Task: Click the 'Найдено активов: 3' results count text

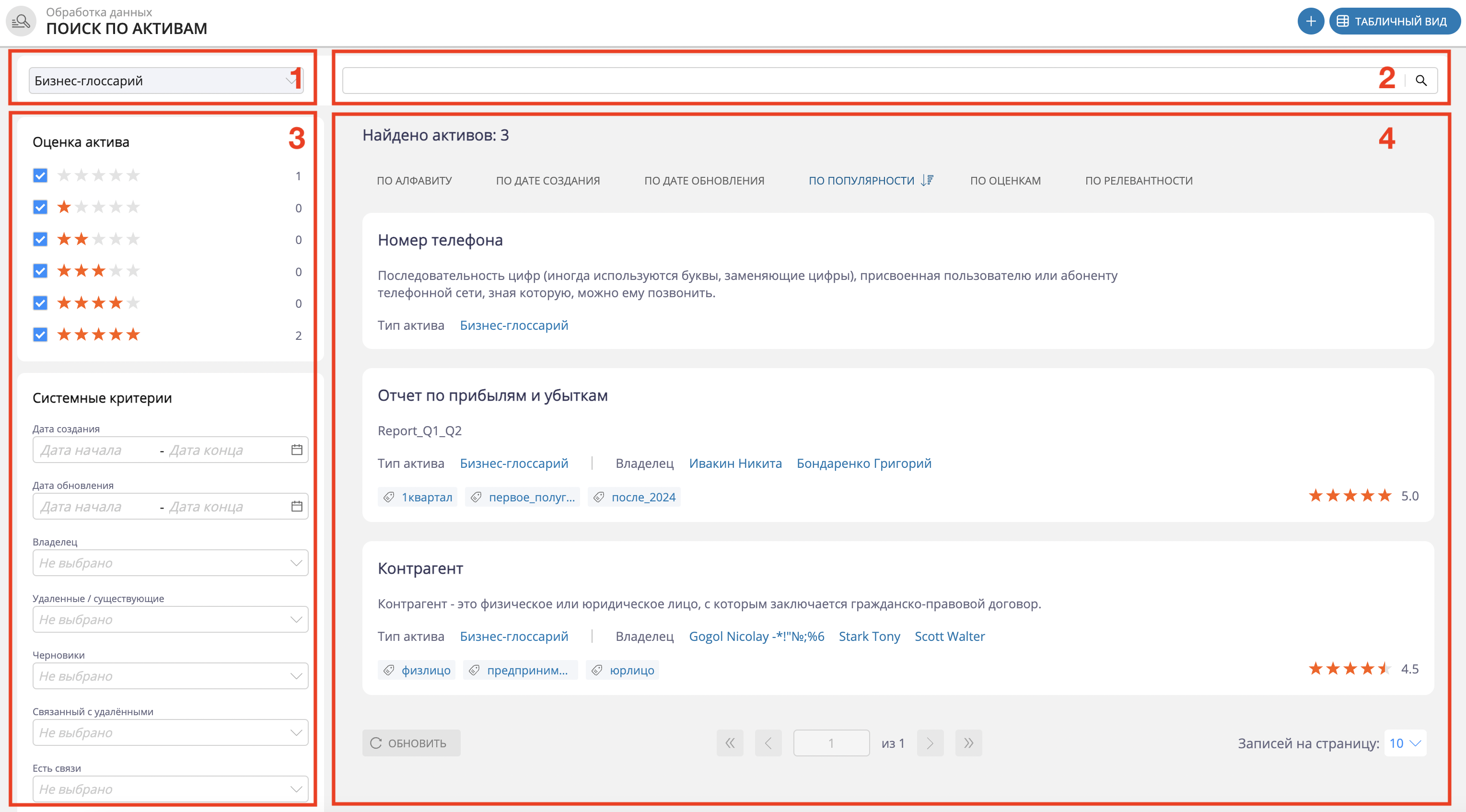Action: tap(435, 136)
